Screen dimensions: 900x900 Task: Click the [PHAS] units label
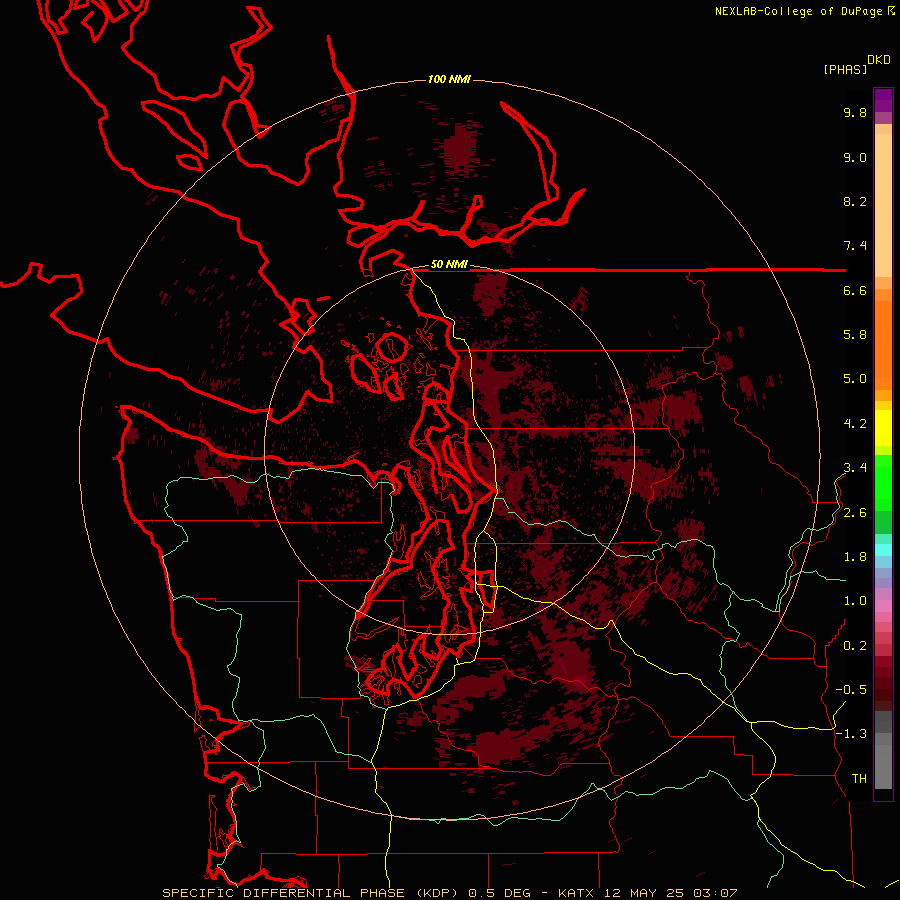(x=845, y=69)
